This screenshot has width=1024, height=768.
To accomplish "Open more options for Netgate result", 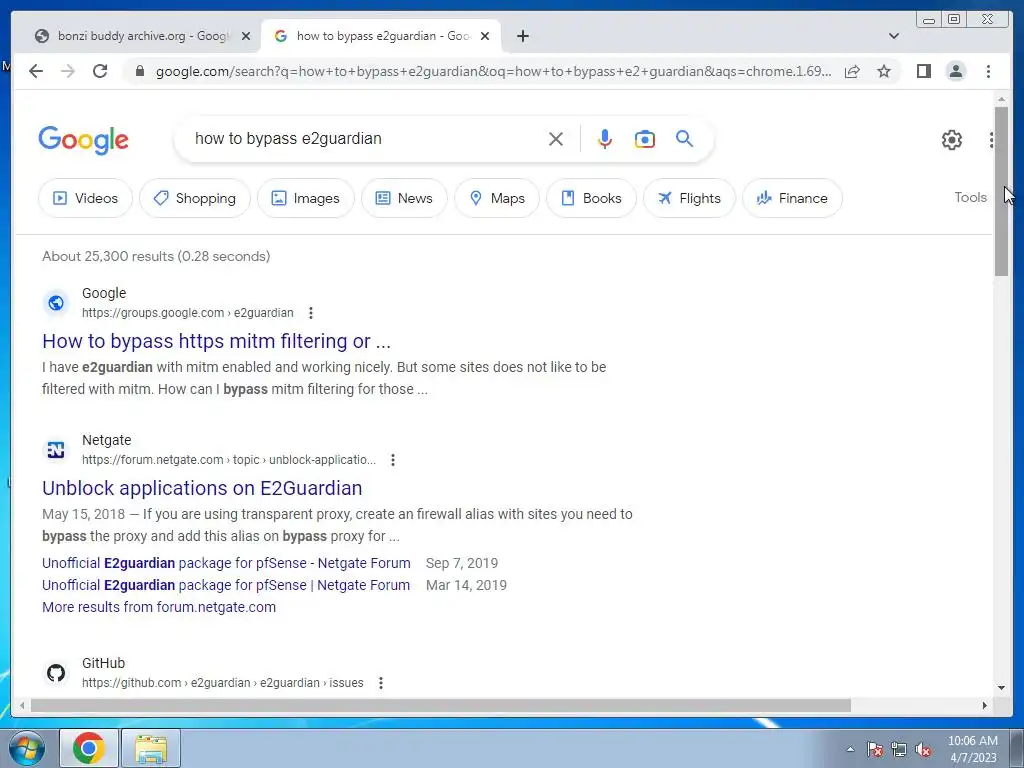I will (x=392, y=460).
